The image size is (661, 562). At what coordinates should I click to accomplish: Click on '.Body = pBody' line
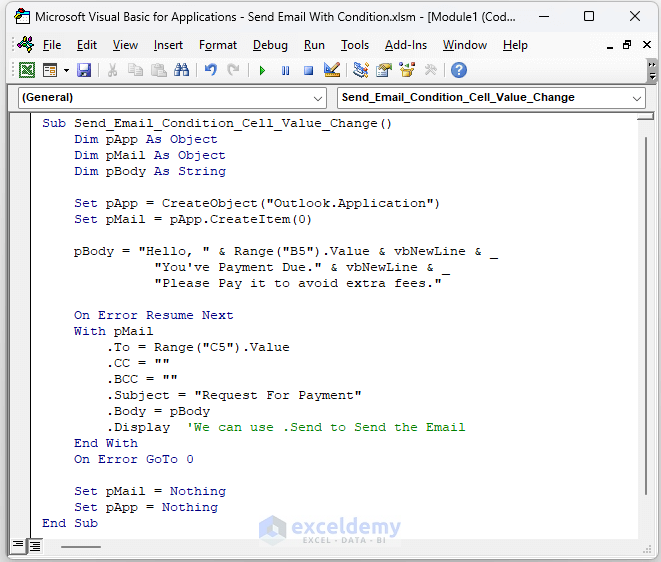coord(158,411)
